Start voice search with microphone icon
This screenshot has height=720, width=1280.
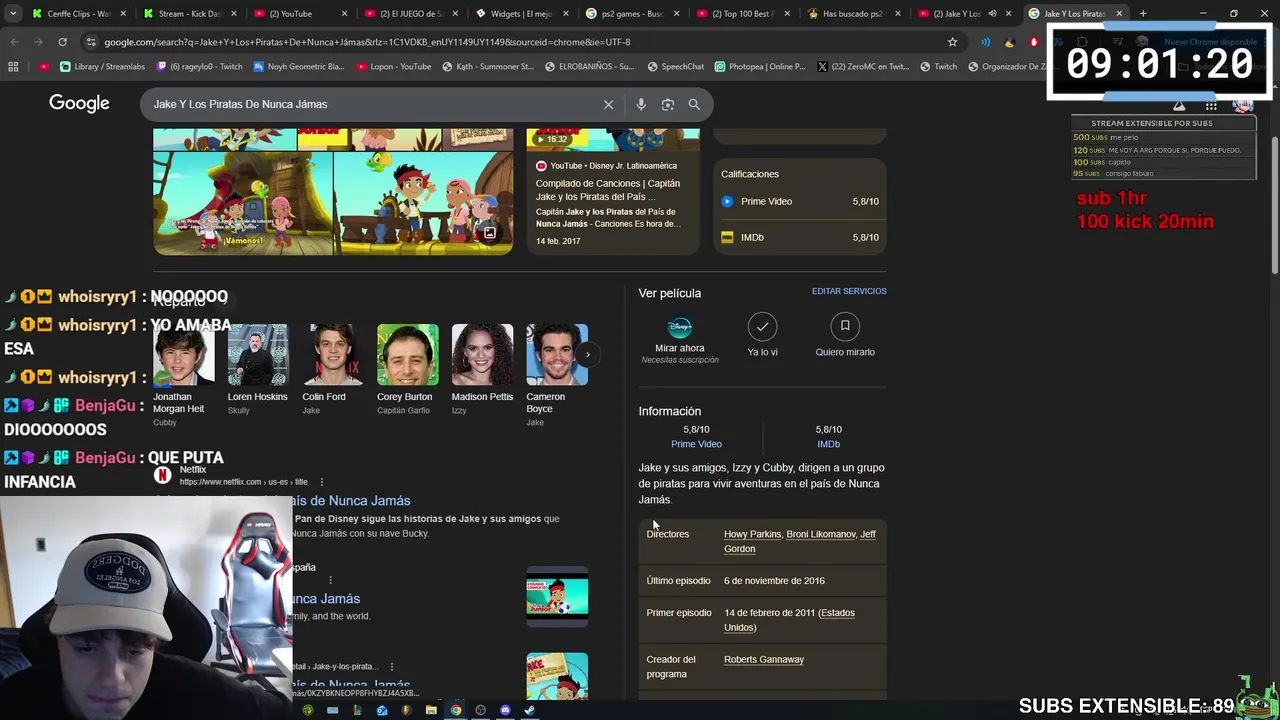click(641, 104)
